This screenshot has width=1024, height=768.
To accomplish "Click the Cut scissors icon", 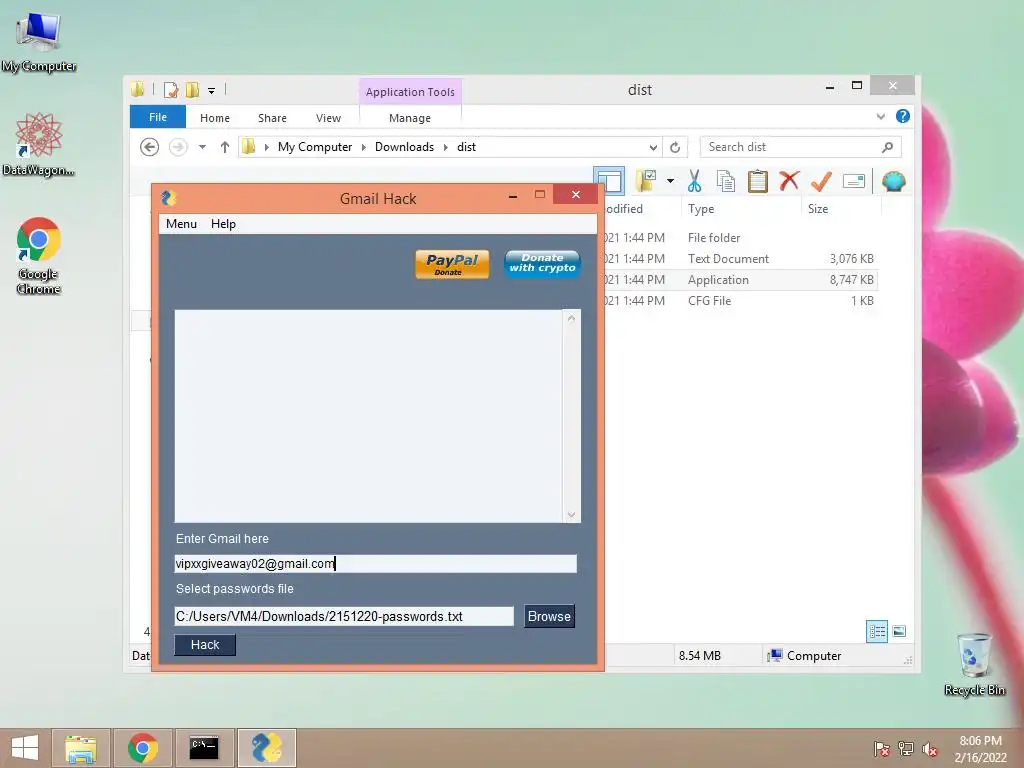I will click(694, 181).
